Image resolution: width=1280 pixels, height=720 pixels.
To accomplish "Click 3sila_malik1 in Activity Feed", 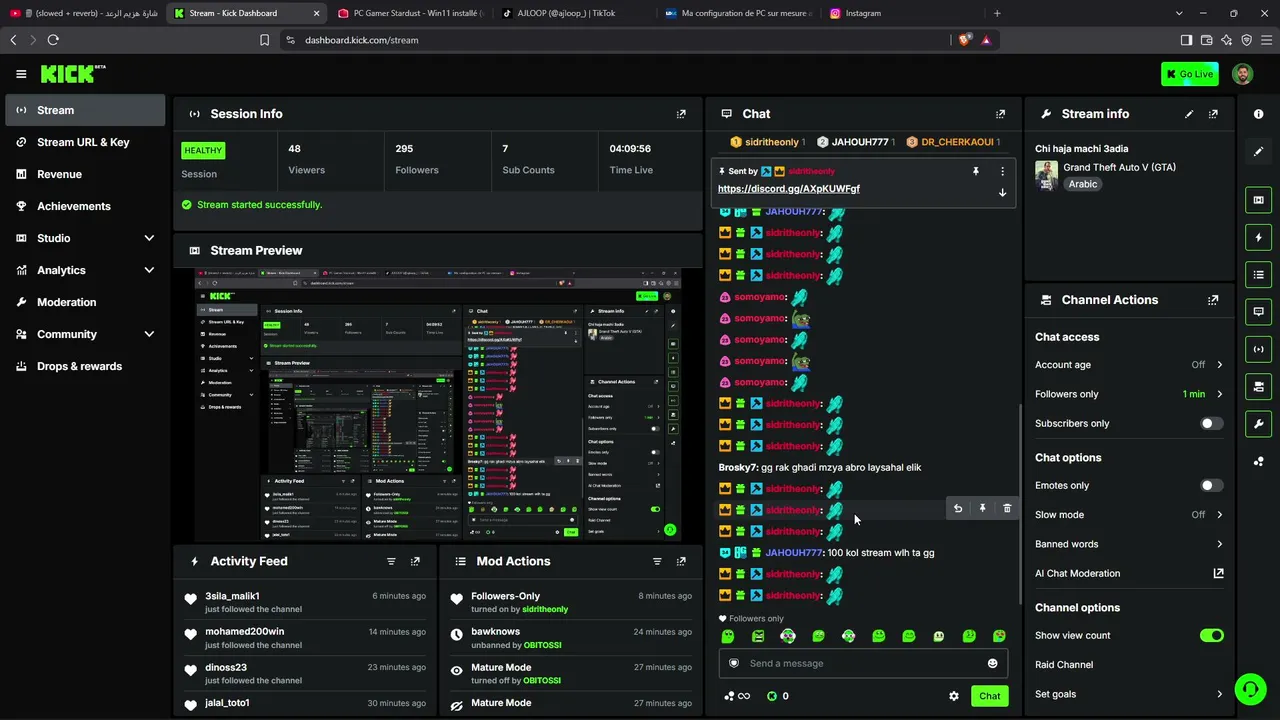I will (x=232, y=596).
